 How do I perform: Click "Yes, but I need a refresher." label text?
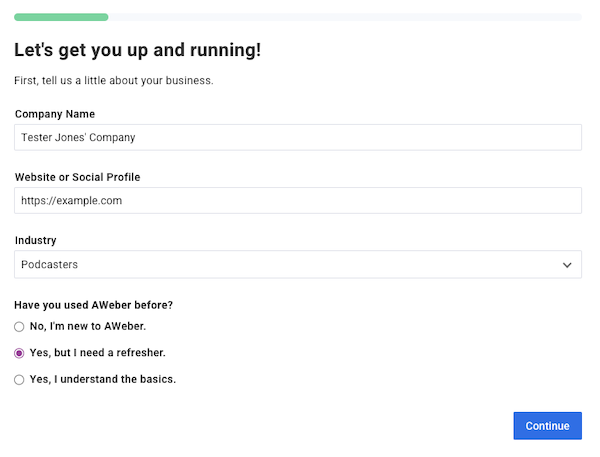[x=98, y=353]
